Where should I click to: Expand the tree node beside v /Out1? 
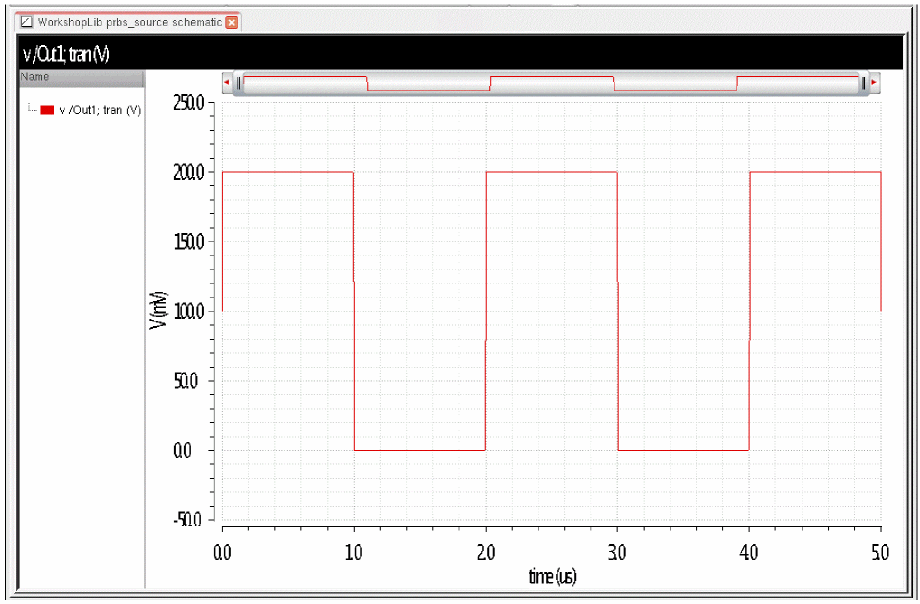pos(32,109)
